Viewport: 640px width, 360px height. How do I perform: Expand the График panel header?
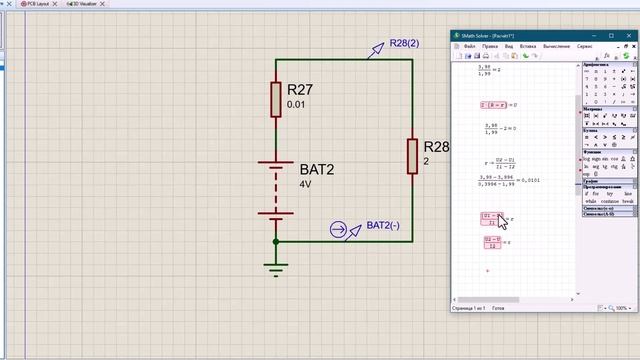[609, 181]
